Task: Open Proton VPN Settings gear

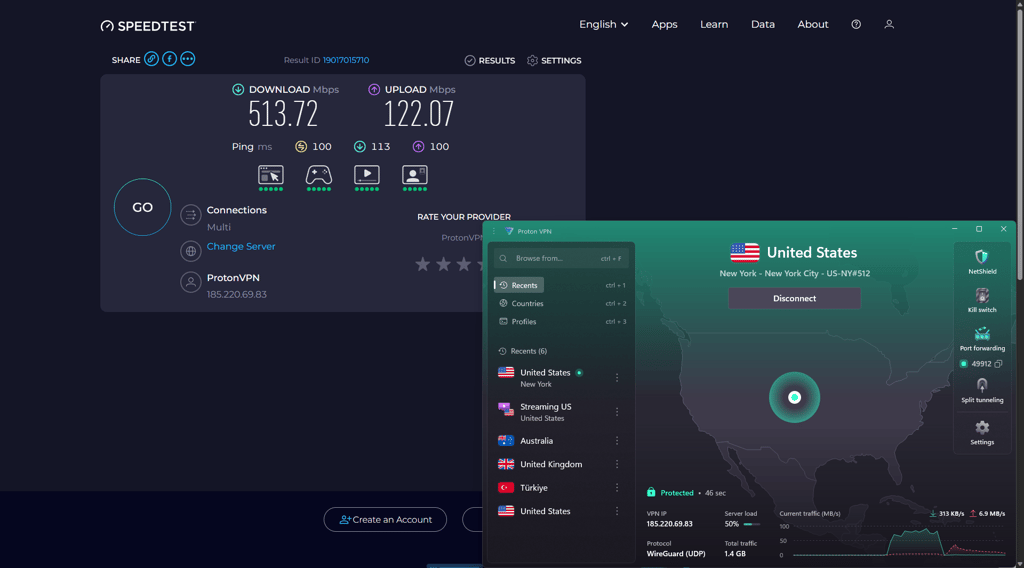Action: (982, 433)
